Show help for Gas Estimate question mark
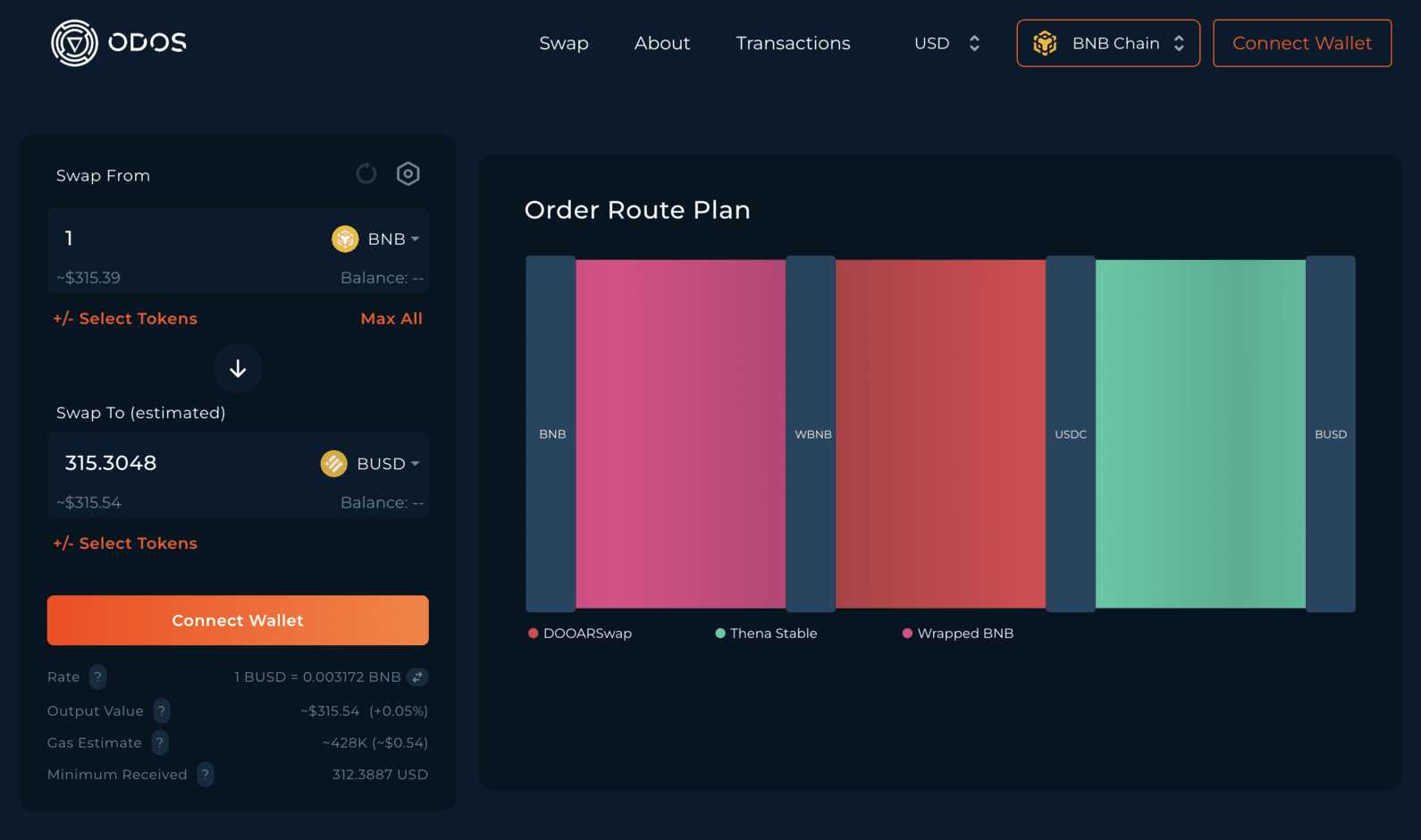The height and width of the screenshot is (840, 1421). click(160, 743)
